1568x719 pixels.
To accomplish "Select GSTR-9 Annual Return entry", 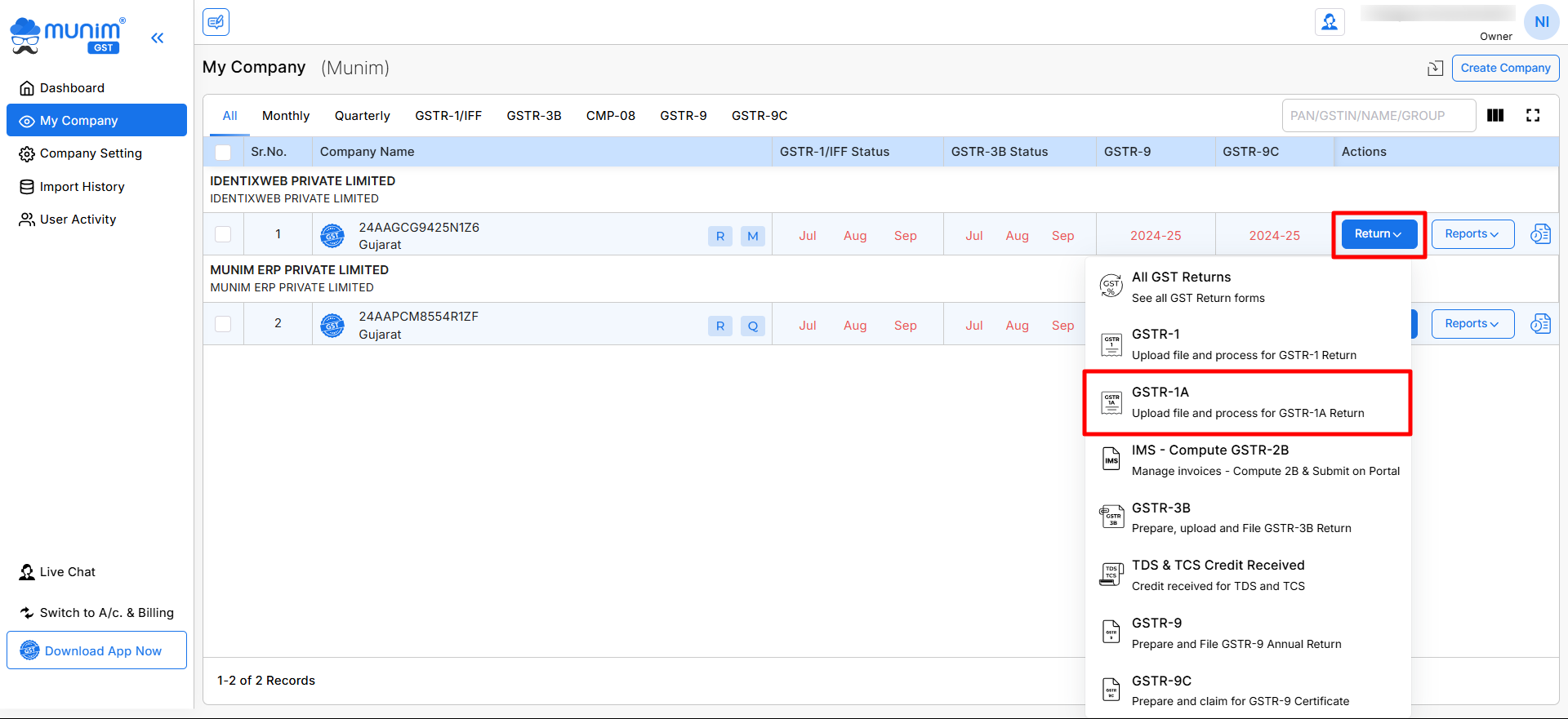I will (1248, 633).
